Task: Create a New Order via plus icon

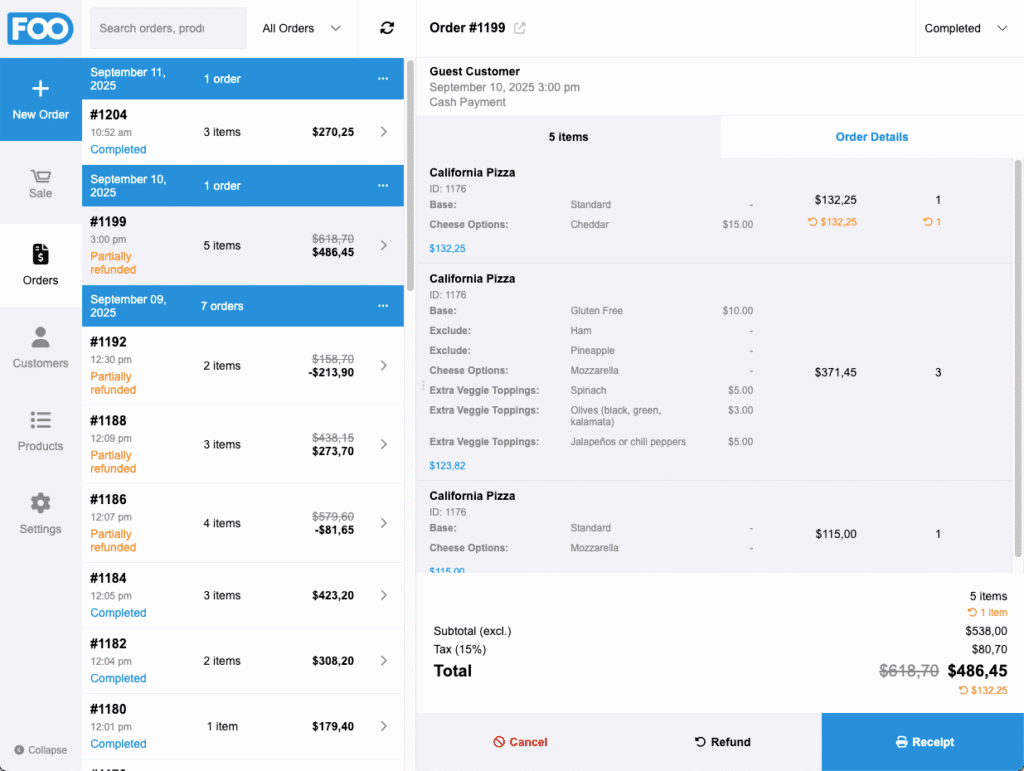Action: pyautogui.click(x=40, y=91)
